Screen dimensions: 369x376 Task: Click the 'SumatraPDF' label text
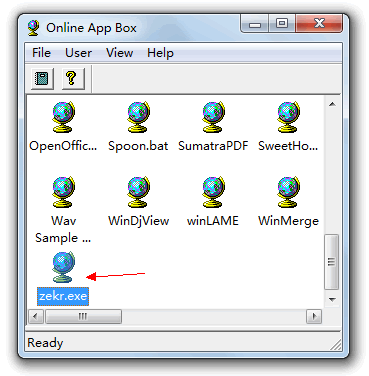click(213, 146)
